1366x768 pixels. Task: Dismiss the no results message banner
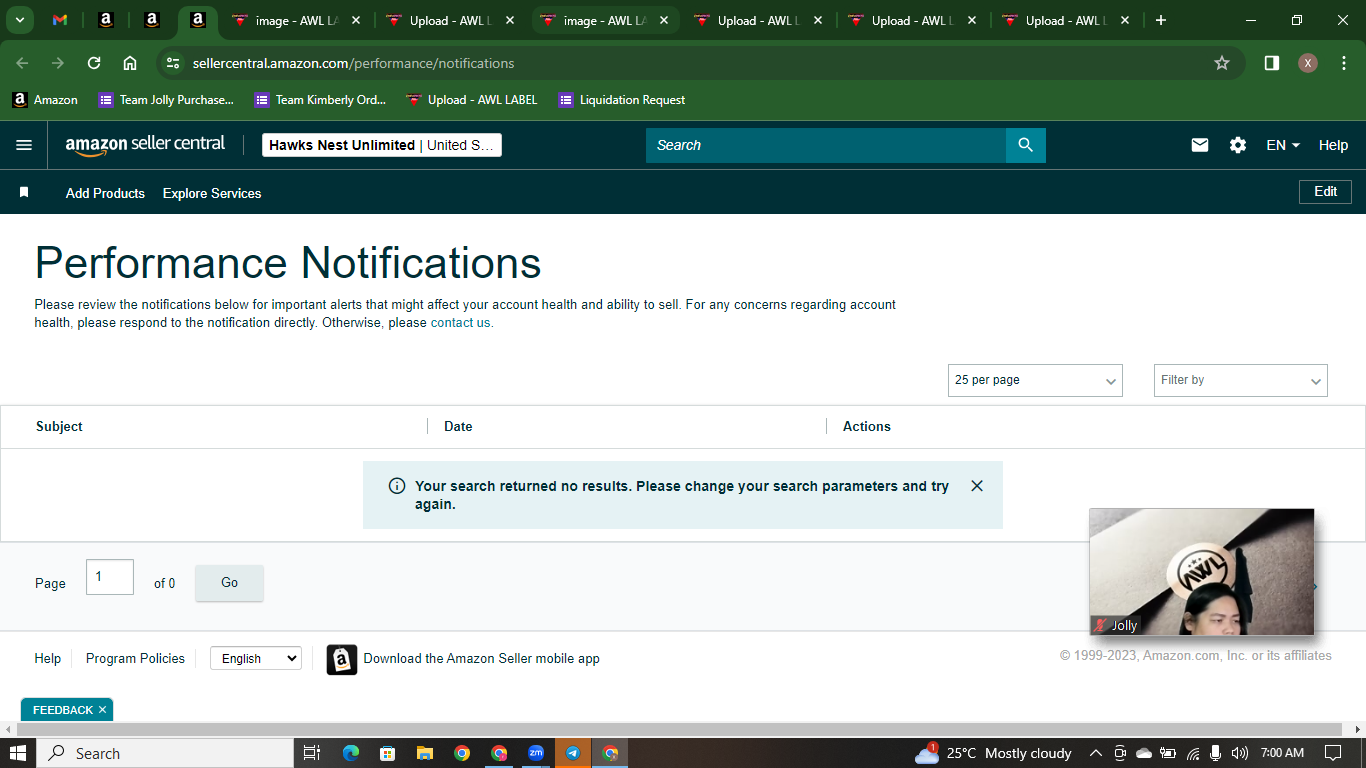click(x=977, y=486)
